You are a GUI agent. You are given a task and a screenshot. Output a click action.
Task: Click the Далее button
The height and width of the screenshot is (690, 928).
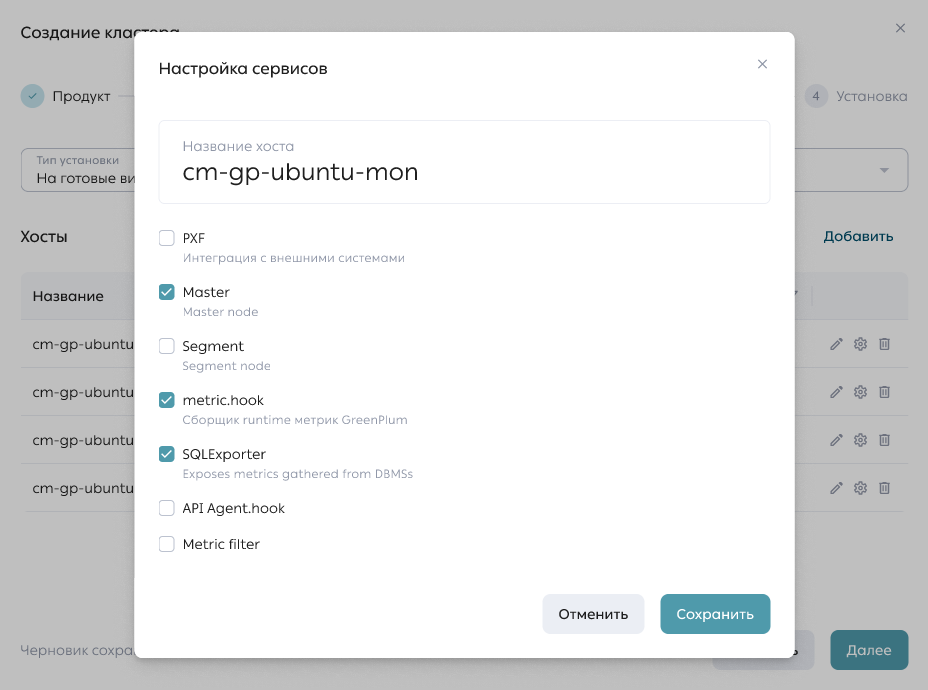(869, 650)
